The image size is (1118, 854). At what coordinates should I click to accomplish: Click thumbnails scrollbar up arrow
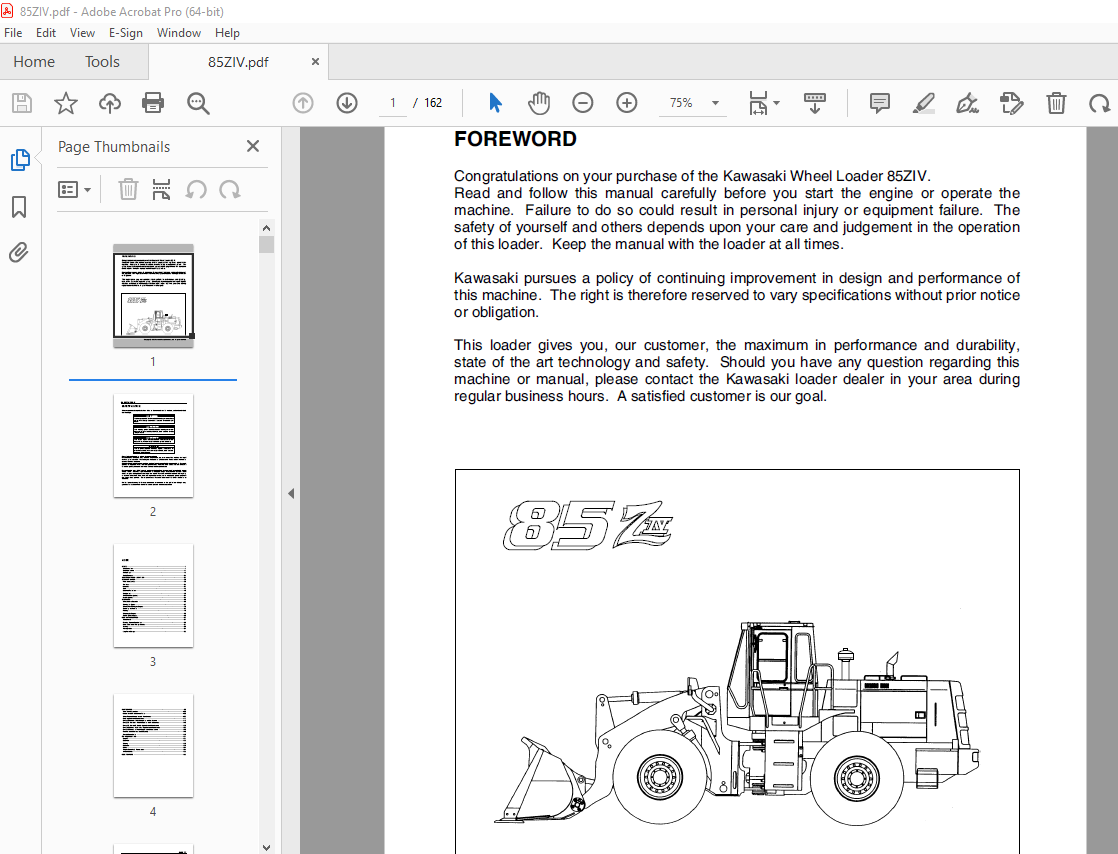click(x=267, y=228)
